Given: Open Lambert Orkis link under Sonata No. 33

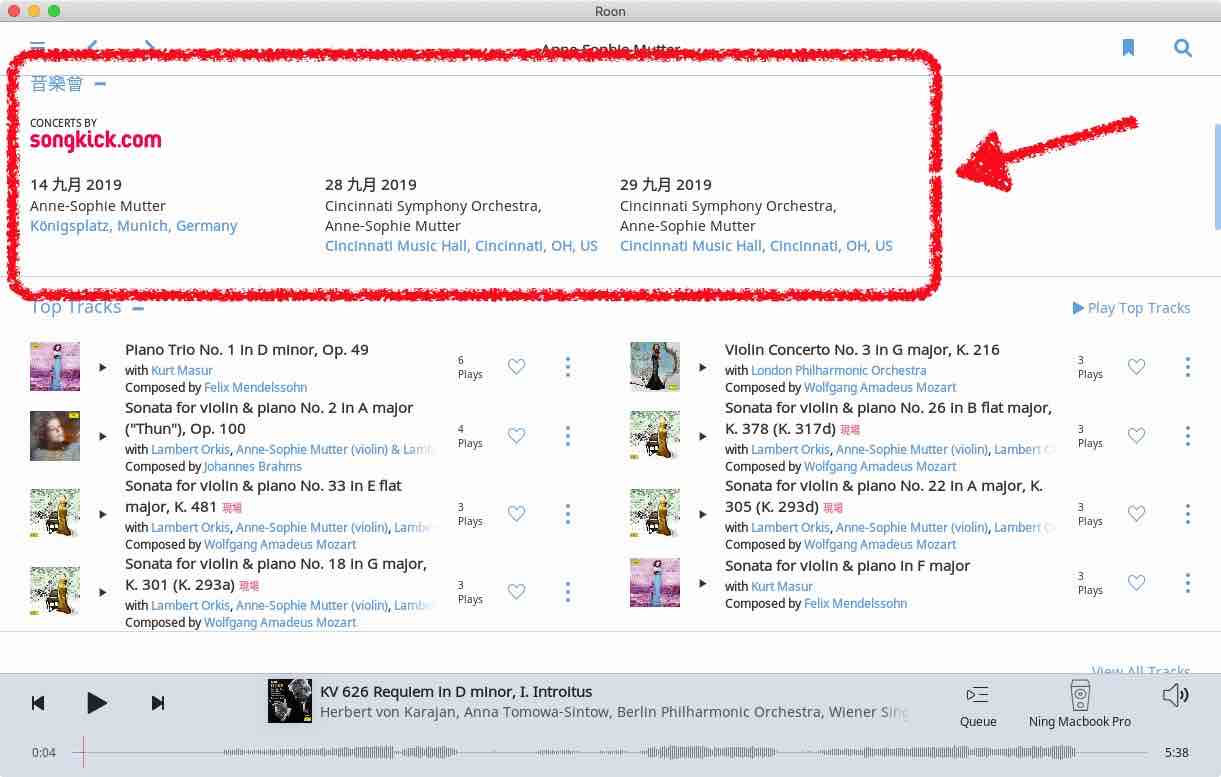Looking at the screenshot, I should tap(190, 527).
